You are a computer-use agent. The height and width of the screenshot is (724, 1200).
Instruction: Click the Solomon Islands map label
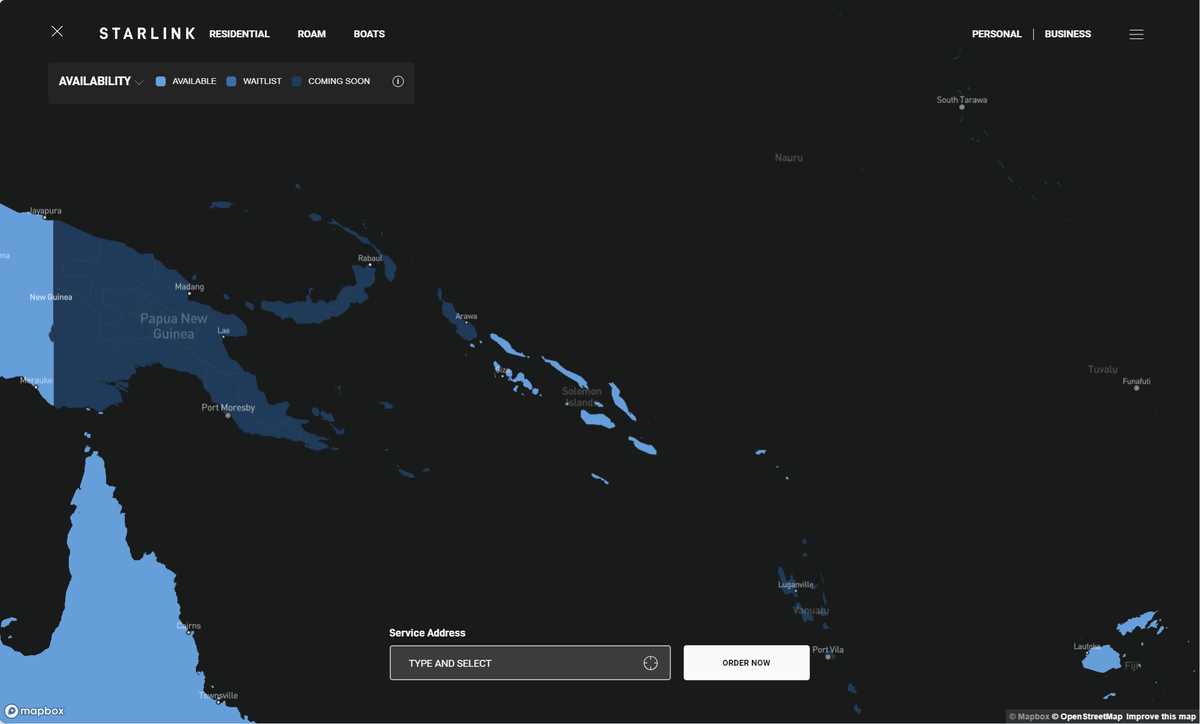pos(582,397)
